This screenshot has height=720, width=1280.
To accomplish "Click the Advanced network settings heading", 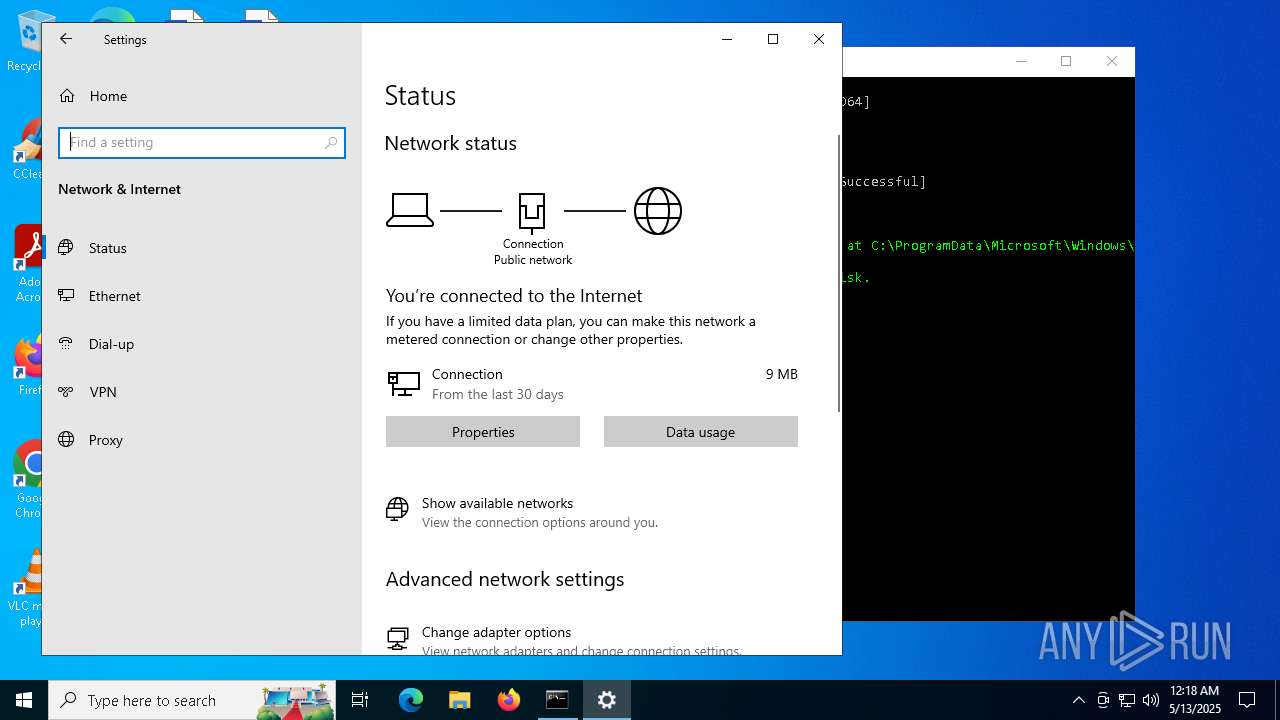I will (x=505, y=579).
